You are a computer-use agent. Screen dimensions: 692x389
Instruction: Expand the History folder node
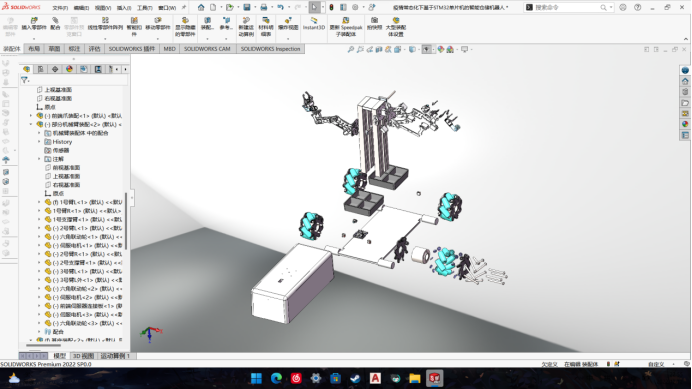click(x=39, y=142)
